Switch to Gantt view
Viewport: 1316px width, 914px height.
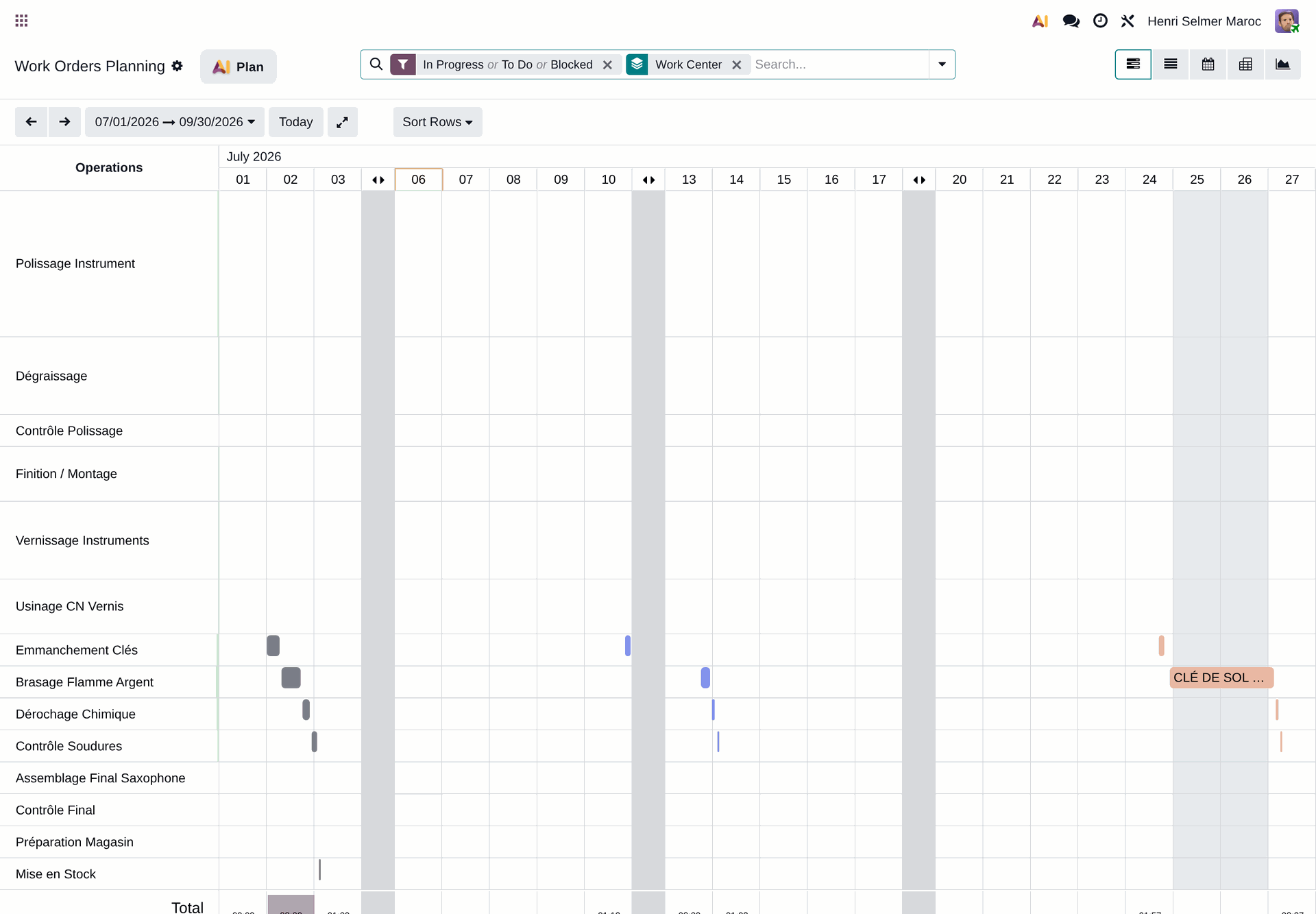(x=1133, y=64)
